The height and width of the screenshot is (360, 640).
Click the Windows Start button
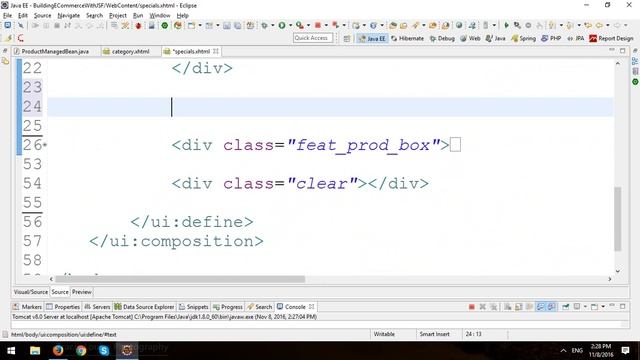(11, 350)
